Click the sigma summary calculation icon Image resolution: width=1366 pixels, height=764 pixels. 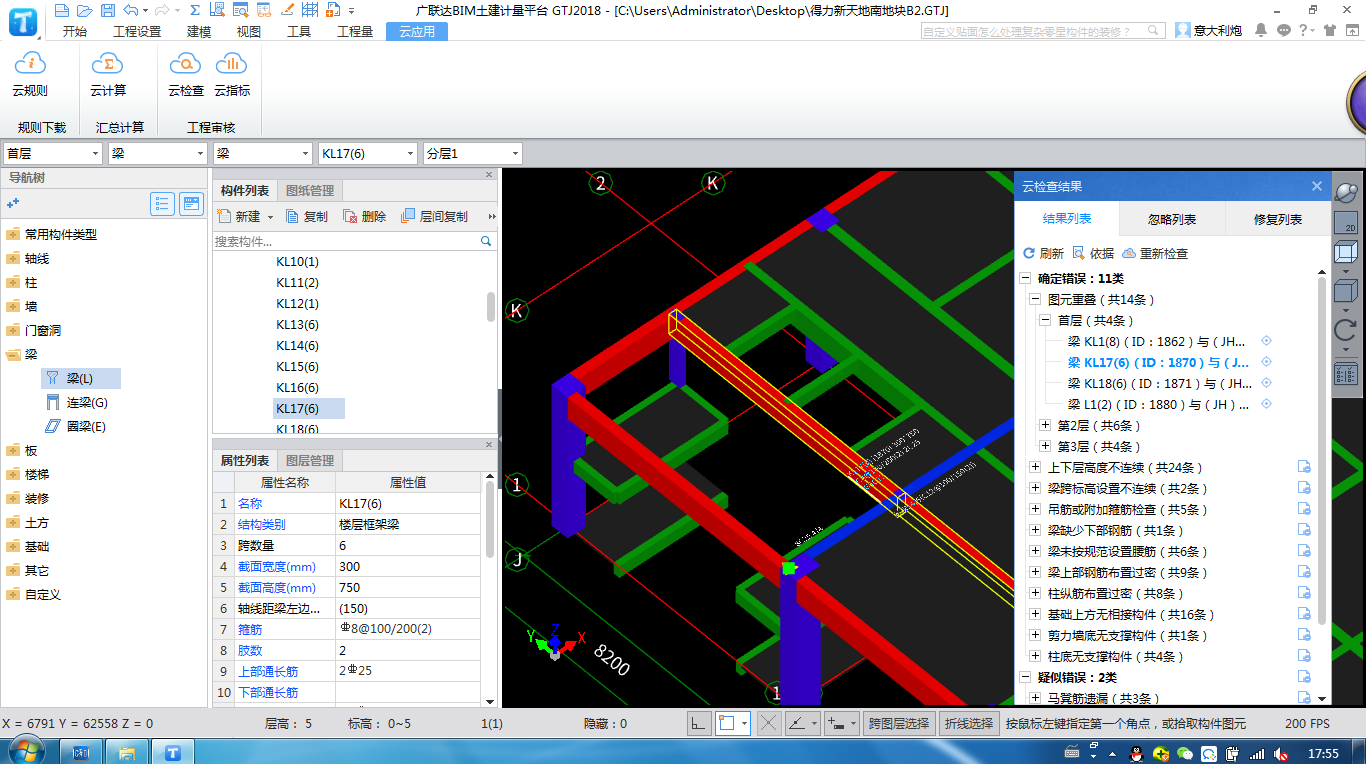[194, 10]
